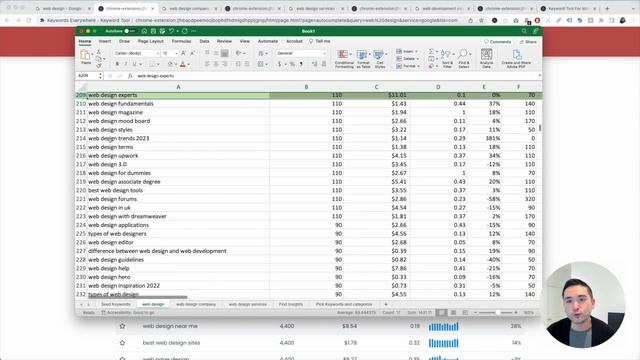This screenshot has height=360, width=640.
Task: Apply bold formatting
Action: [x=117, y=64]
